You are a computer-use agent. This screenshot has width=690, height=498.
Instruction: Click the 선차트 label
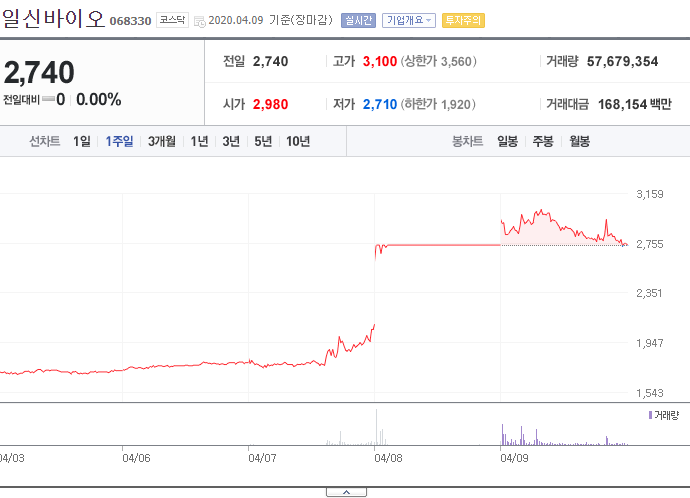(x=44, y=141)
